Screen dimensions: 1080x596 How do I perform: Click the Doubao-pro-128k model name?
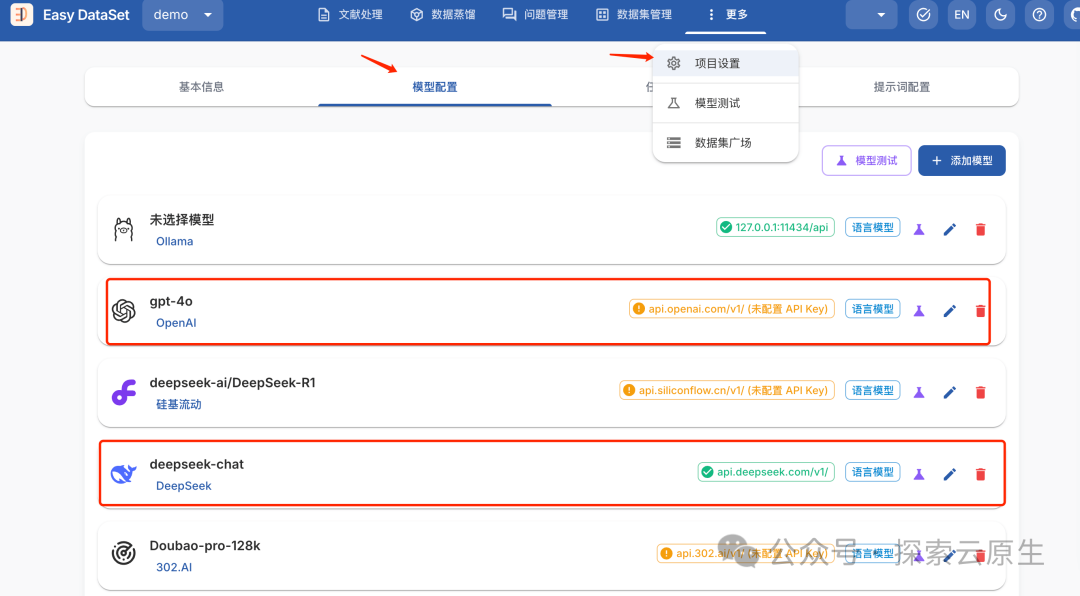(x=205, y=546)
